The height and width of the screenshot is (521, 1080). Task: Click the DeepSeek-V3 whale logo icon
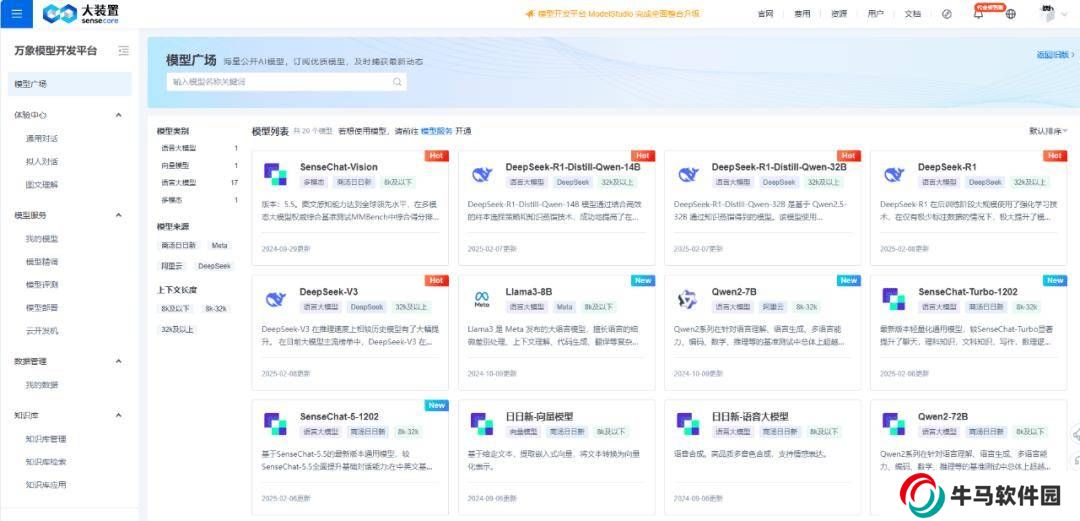pyautogui.click(x=275, y=298)
